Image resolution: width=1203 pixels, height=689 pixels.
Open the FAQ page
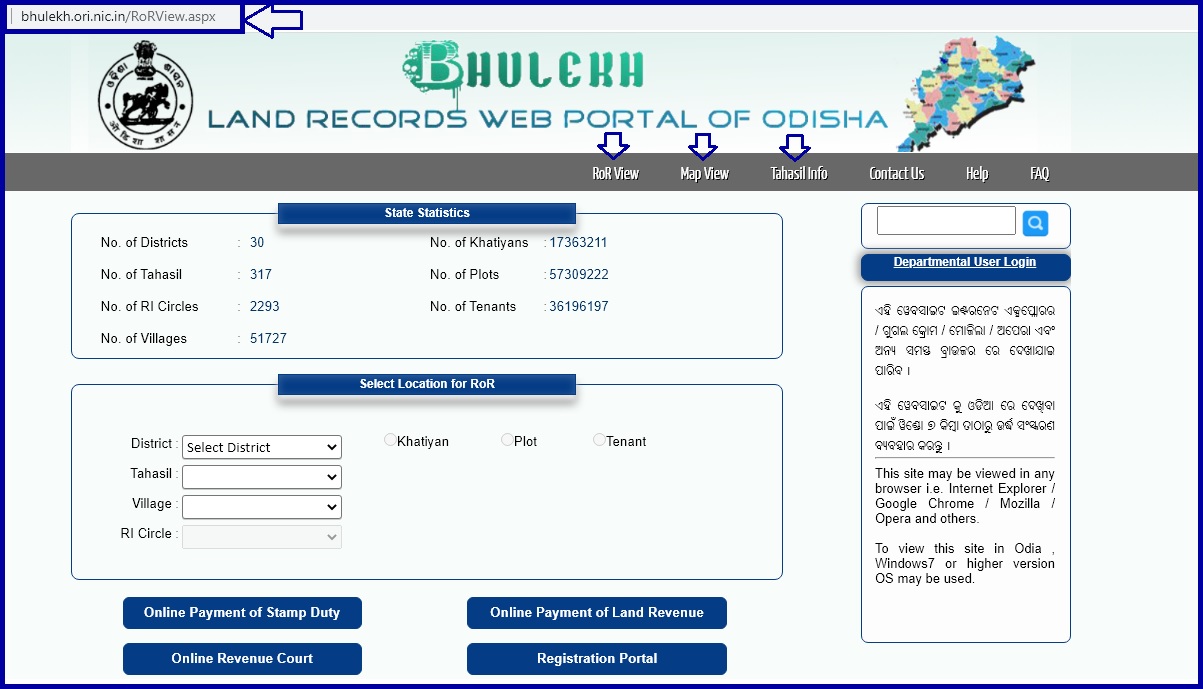pyautogui.click(x=1039, y=174)
